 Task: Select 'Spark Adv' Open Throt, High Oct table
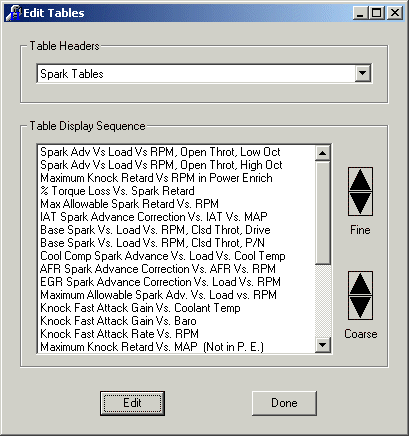click(161, 165)
